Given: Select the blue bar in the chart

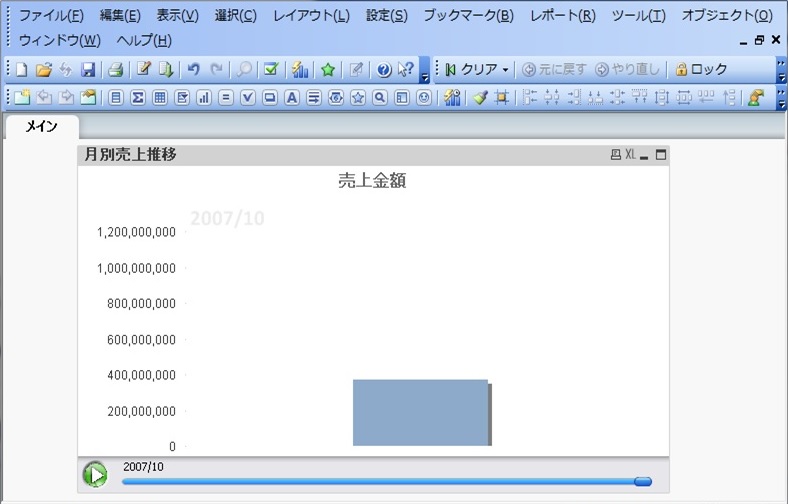Looking at the screenshot, I should (421, 413).
